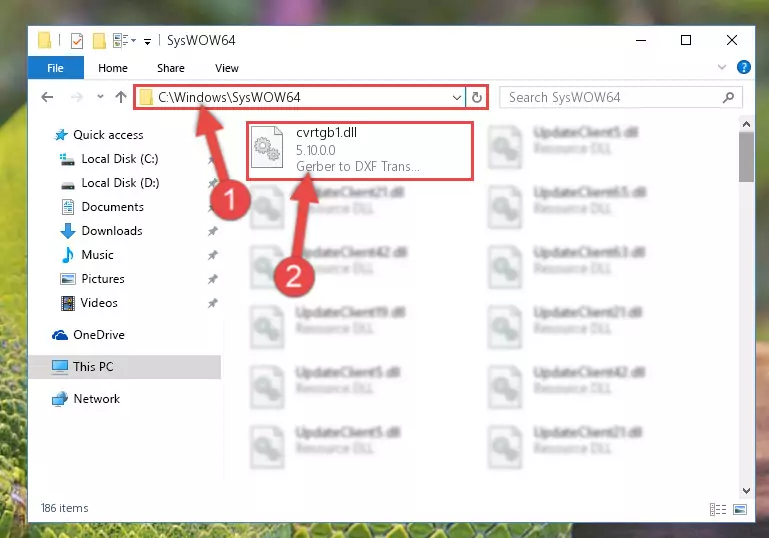
Task: Open the View ribbon tab
Action: [x=227, y=68]
